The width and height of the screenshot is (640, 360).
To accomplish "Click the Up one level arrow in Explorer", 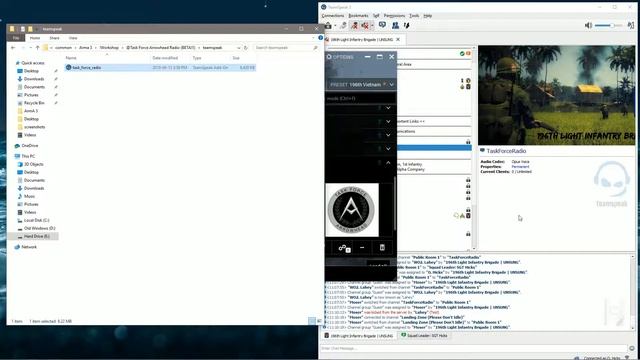I will 38,48.
